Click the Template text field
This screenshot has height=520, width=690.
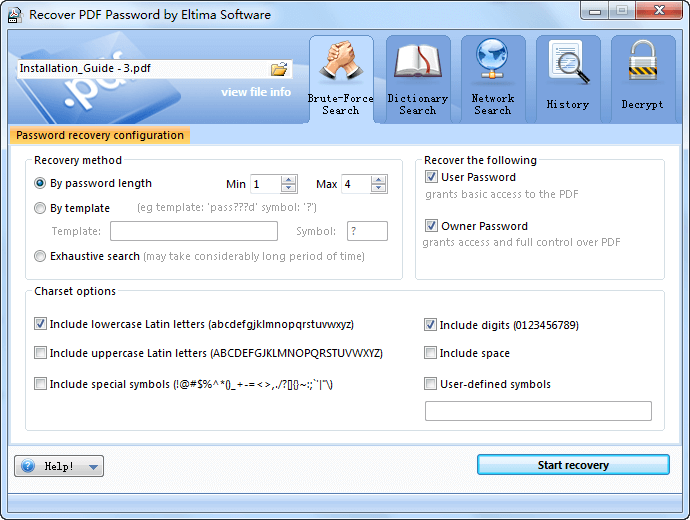(x=194, y=231)
